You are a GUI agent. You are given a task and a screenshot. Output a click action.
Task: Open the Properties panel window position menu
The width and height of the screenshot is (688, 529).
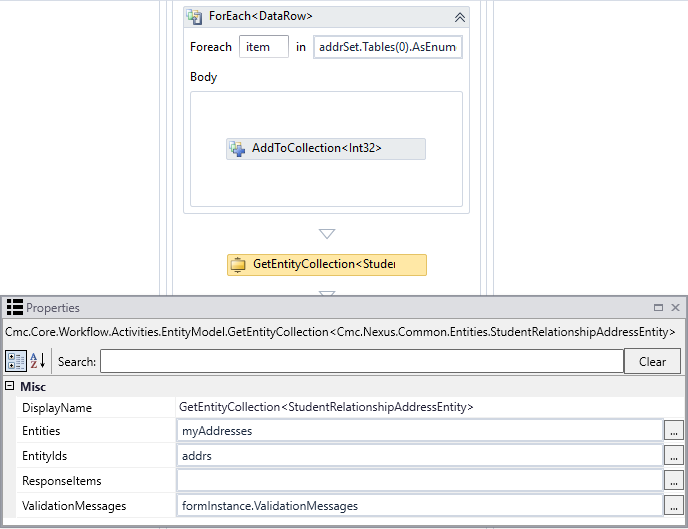pyautogui.click(x=658, y=308)
